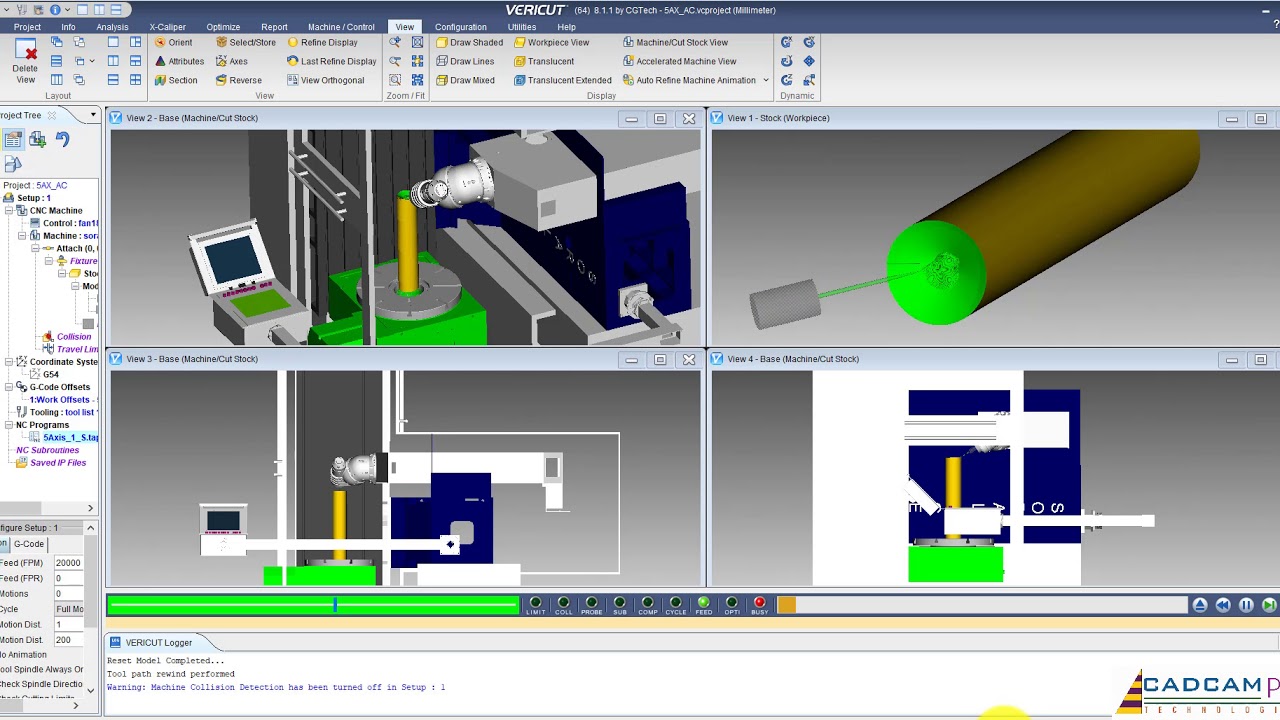Toggle the SUB status light
The height and width of the screenshot is (720, 1280).
619,605
